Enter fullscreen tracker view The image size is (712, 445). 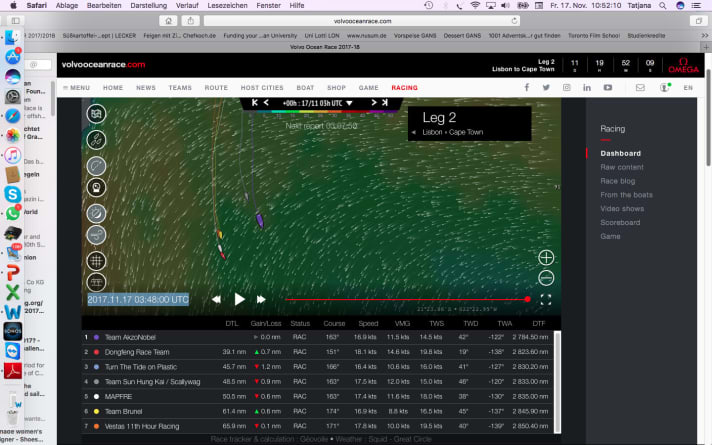tap(546, 299)
